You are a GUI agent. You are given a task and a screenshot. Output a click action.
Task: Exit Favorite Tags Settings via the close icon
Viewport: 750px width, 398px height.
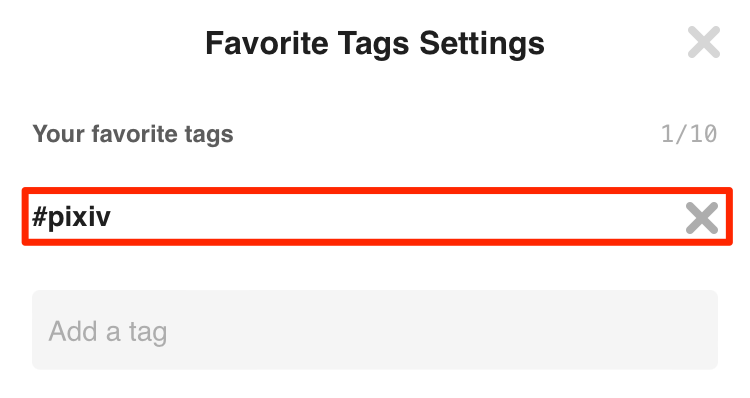[704, 42]
